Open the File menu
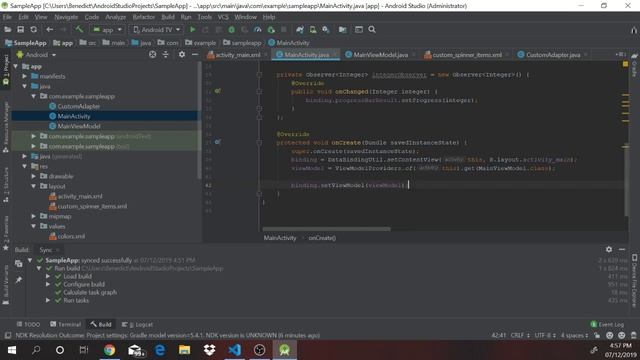The image size is (640, 360). 7,17
